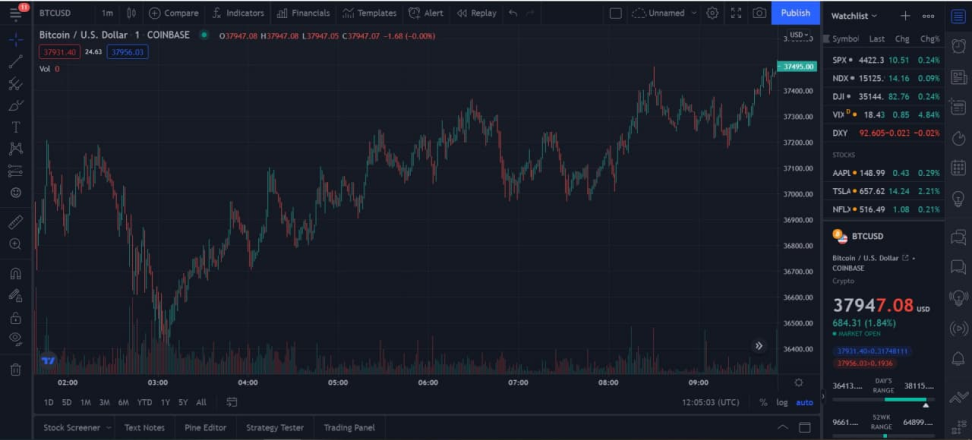Add symbol to watchlist with plus
Screen dimensions: 972x440
(x=905, y=16)
